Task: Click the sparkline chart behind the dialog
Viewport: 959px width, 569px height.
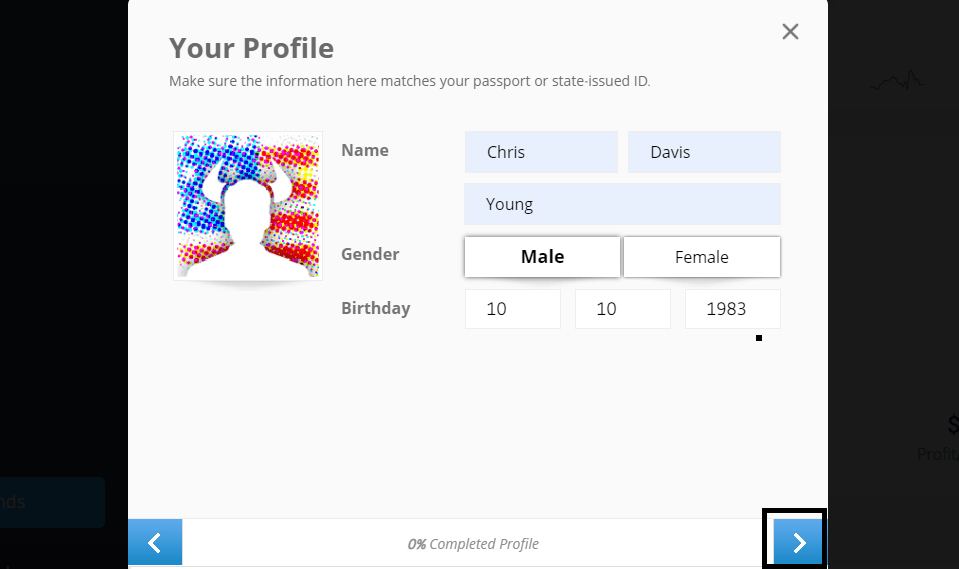Action: 896,82
